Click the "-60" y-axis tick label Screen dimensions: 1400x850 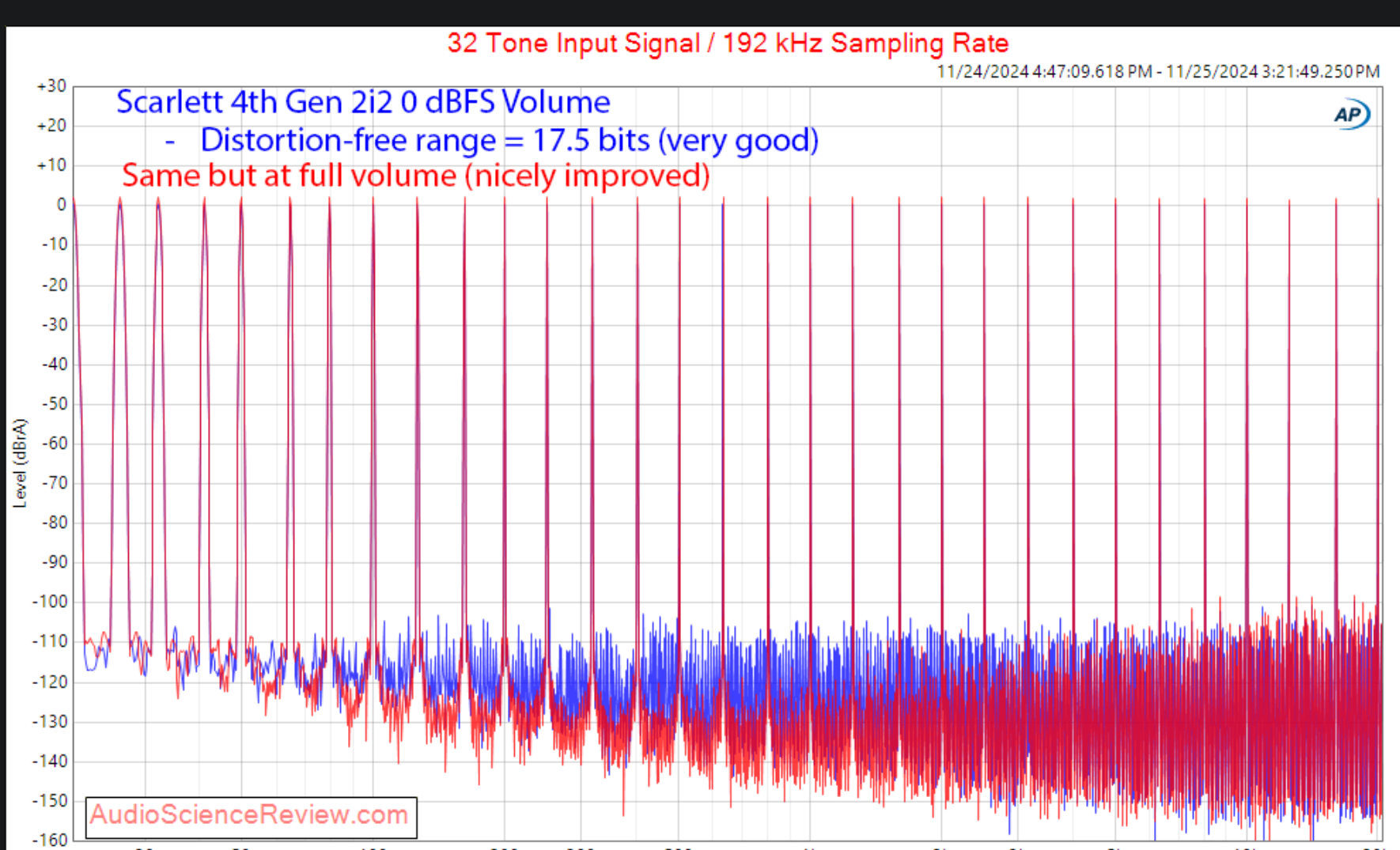[55, 443]
